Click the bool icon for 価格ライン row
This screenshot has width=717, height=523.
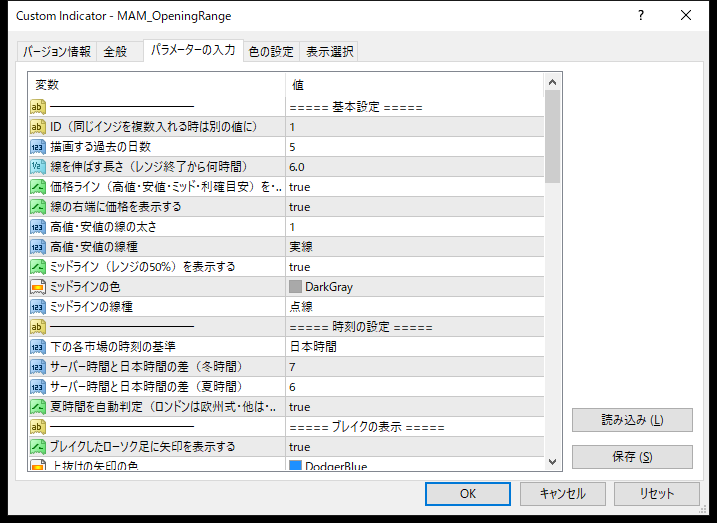pyautogui.click(x=38, y=187)
